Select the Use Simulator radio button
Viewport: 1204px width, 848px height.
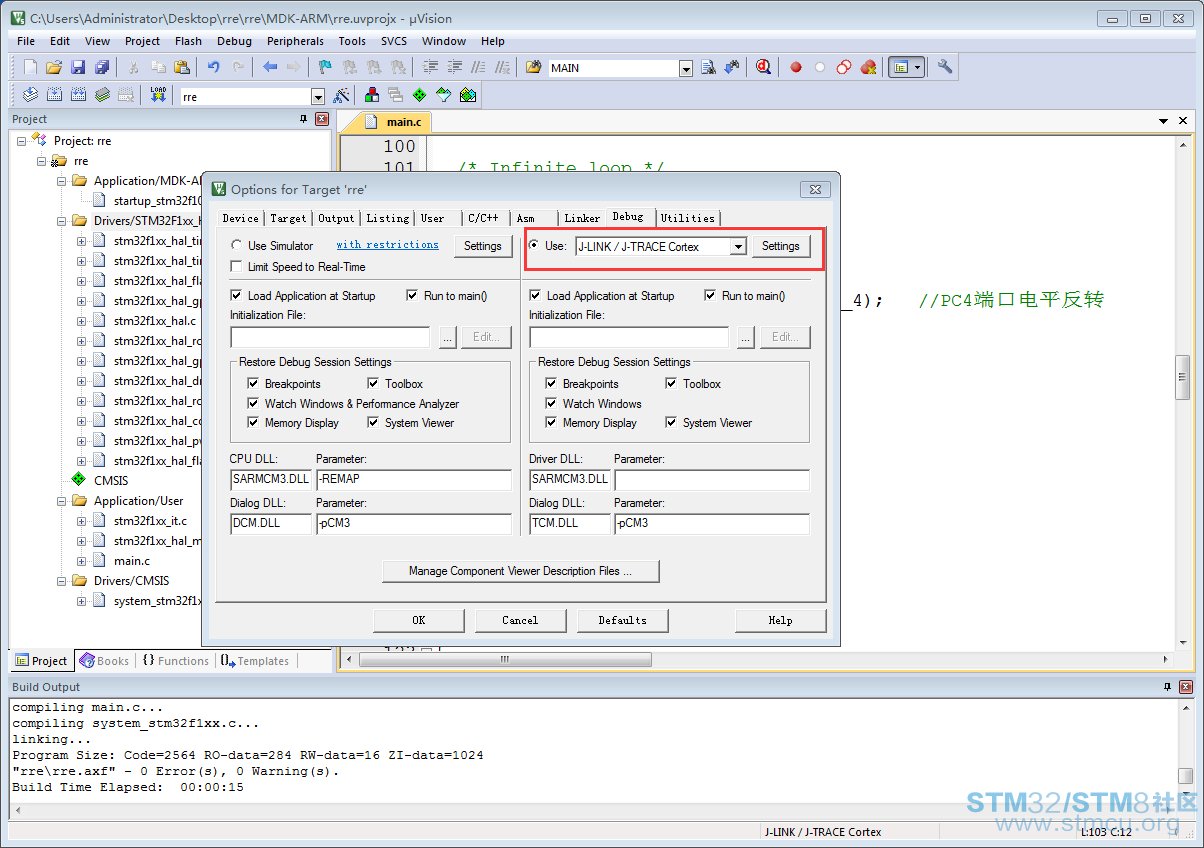point(236,245)
